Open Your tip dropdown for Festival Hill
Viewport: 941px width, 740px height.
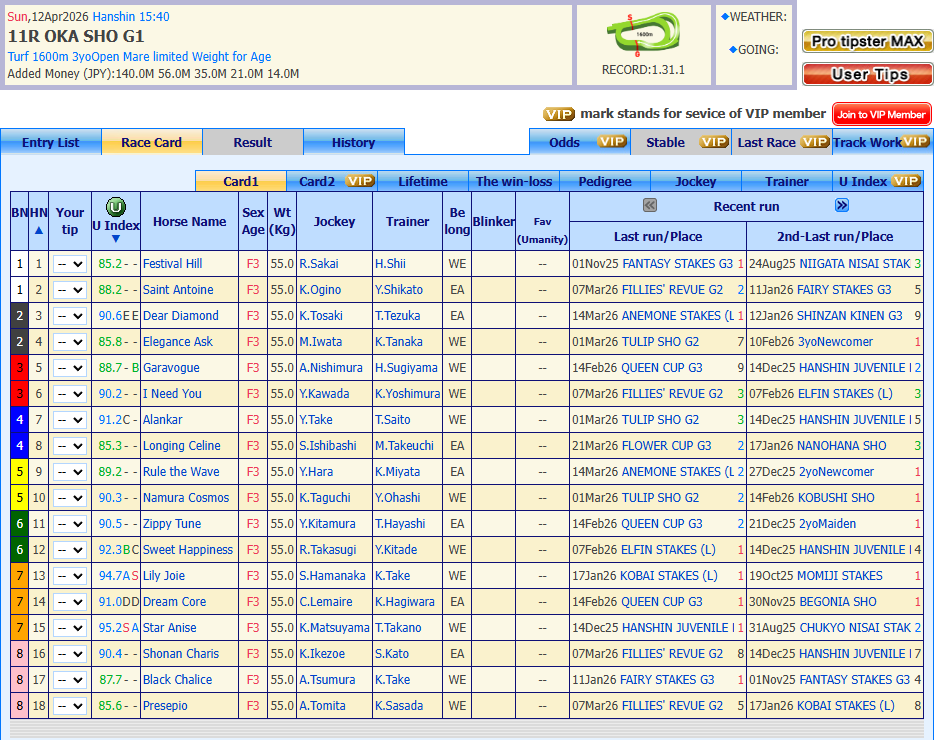pyautogui.click(x=70, y=264)
